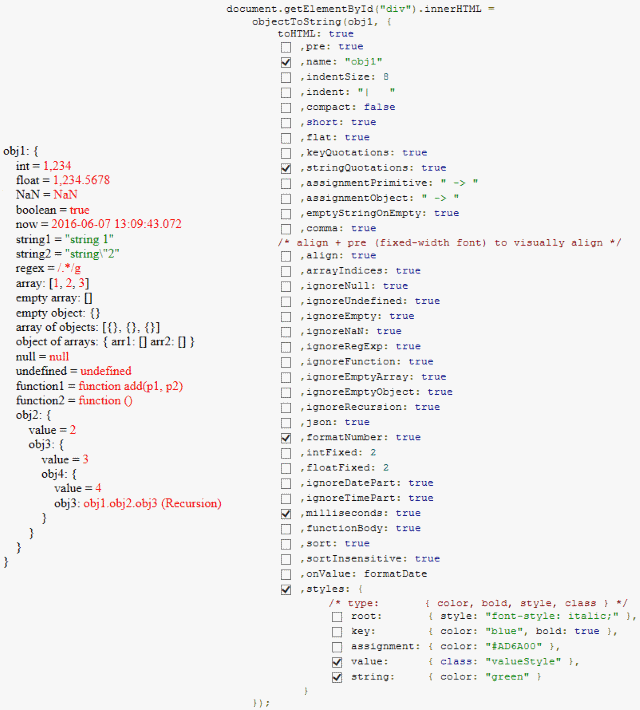The image size is (640, 710).
Task: Uncheck the string style checkbox
Action: [337, 677]
